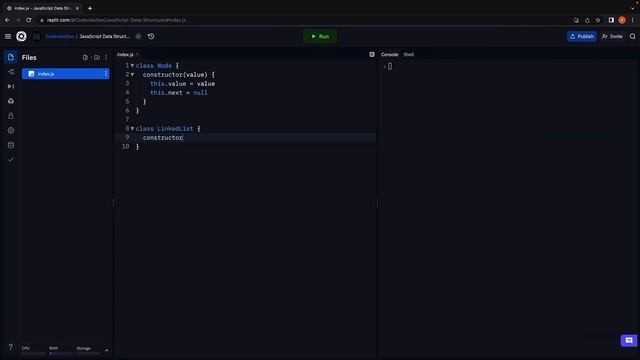Click the green Run button
This screenshot has width=640, height=360.
320,36
